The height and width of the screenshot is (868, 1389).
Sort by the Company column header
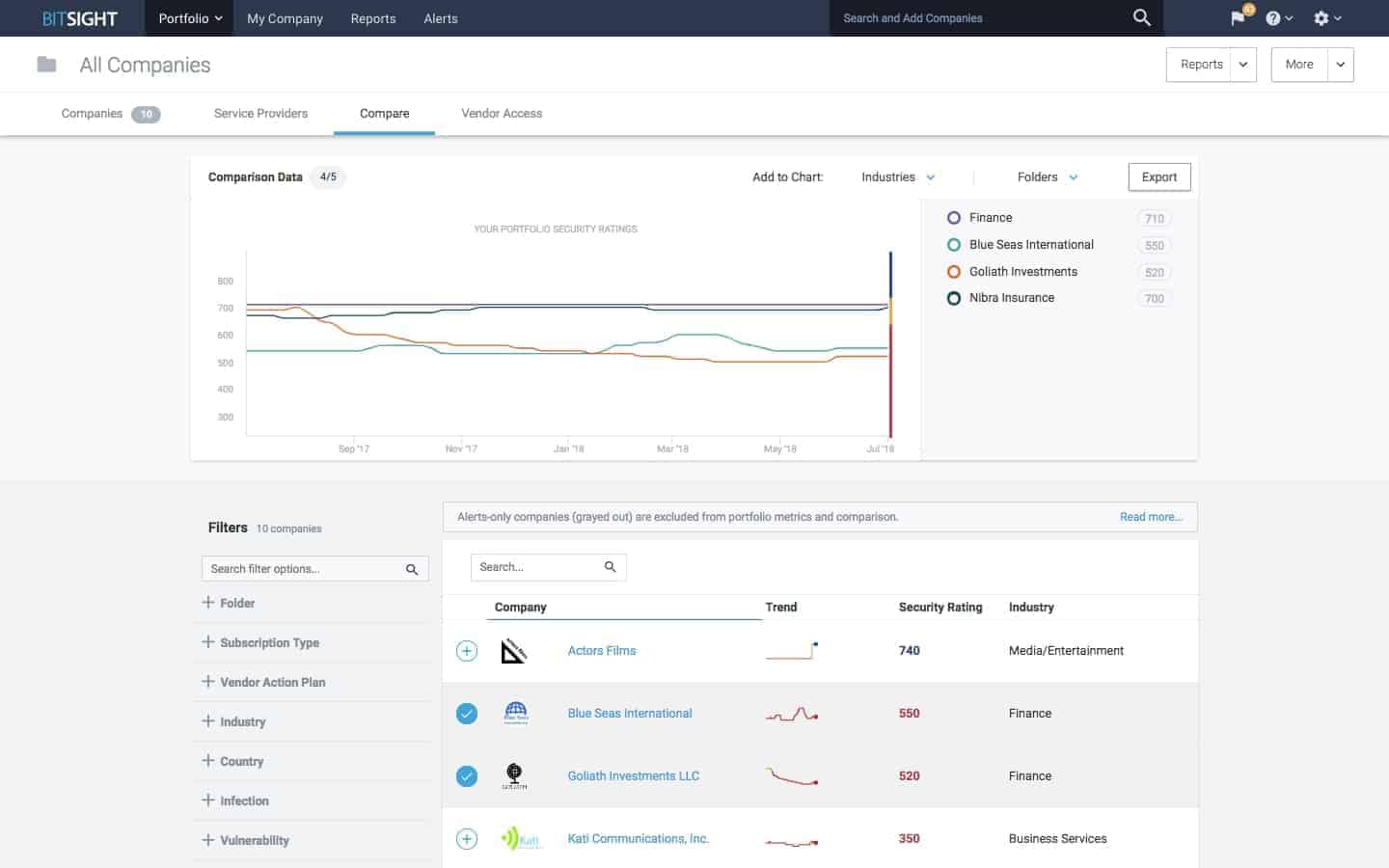[x=521, y=608]
